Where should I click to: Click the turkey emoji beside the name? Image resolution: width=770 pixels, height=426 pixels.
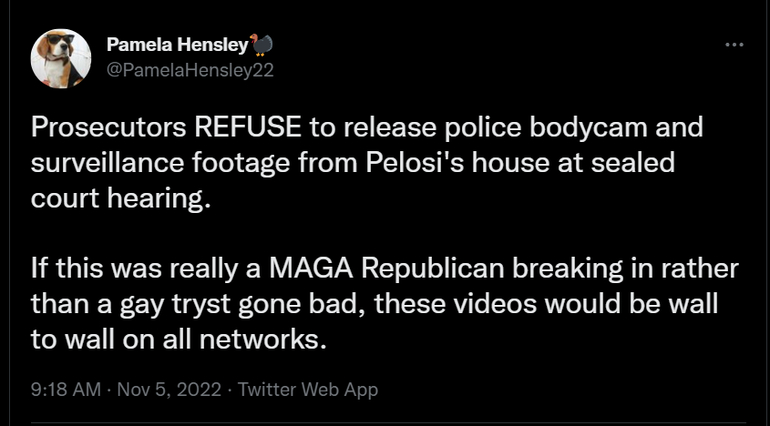265,45
